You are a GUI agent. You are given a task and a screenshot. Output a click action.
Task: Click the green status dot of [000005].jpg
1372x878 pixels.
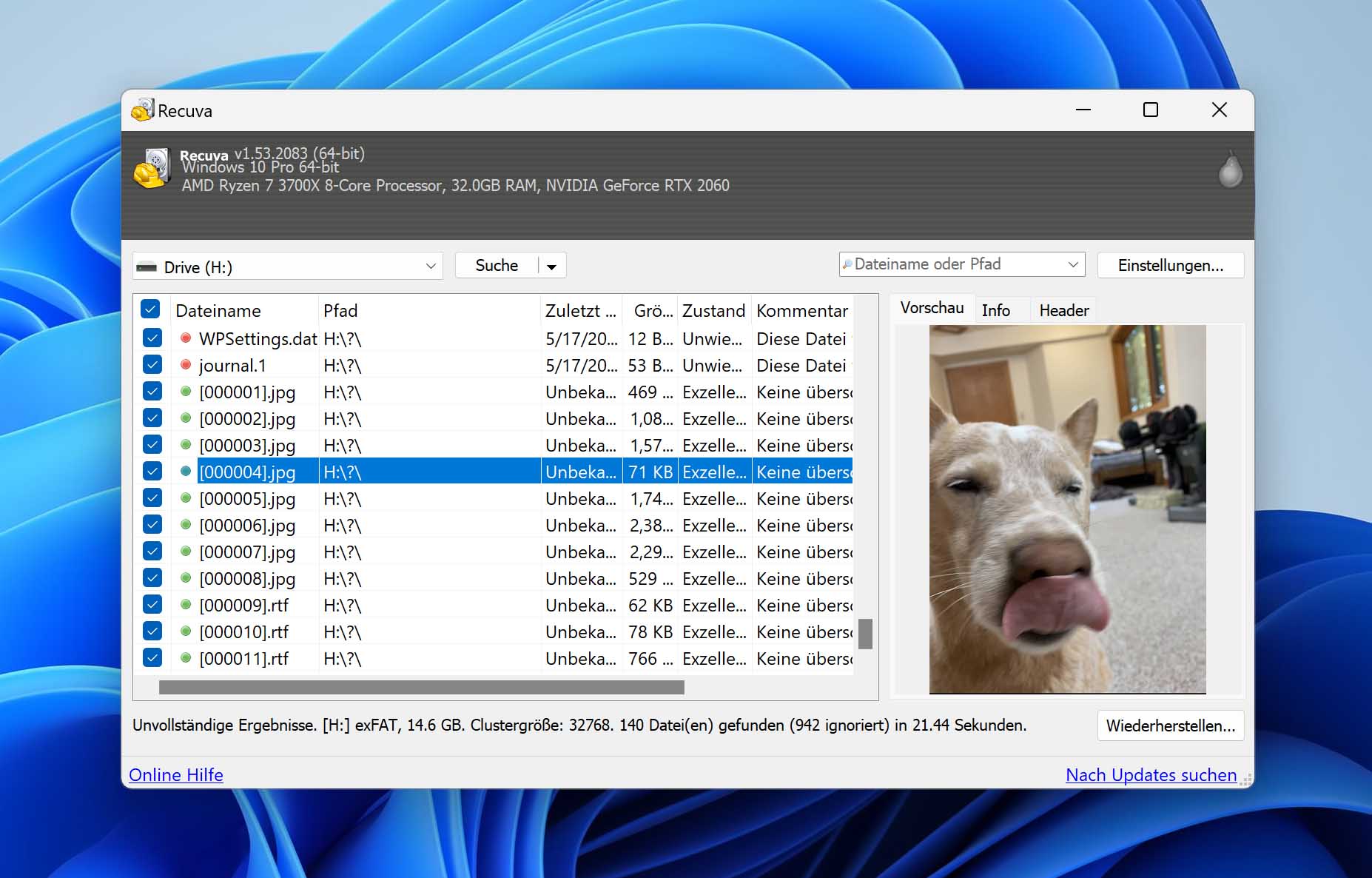pos(186,498)
